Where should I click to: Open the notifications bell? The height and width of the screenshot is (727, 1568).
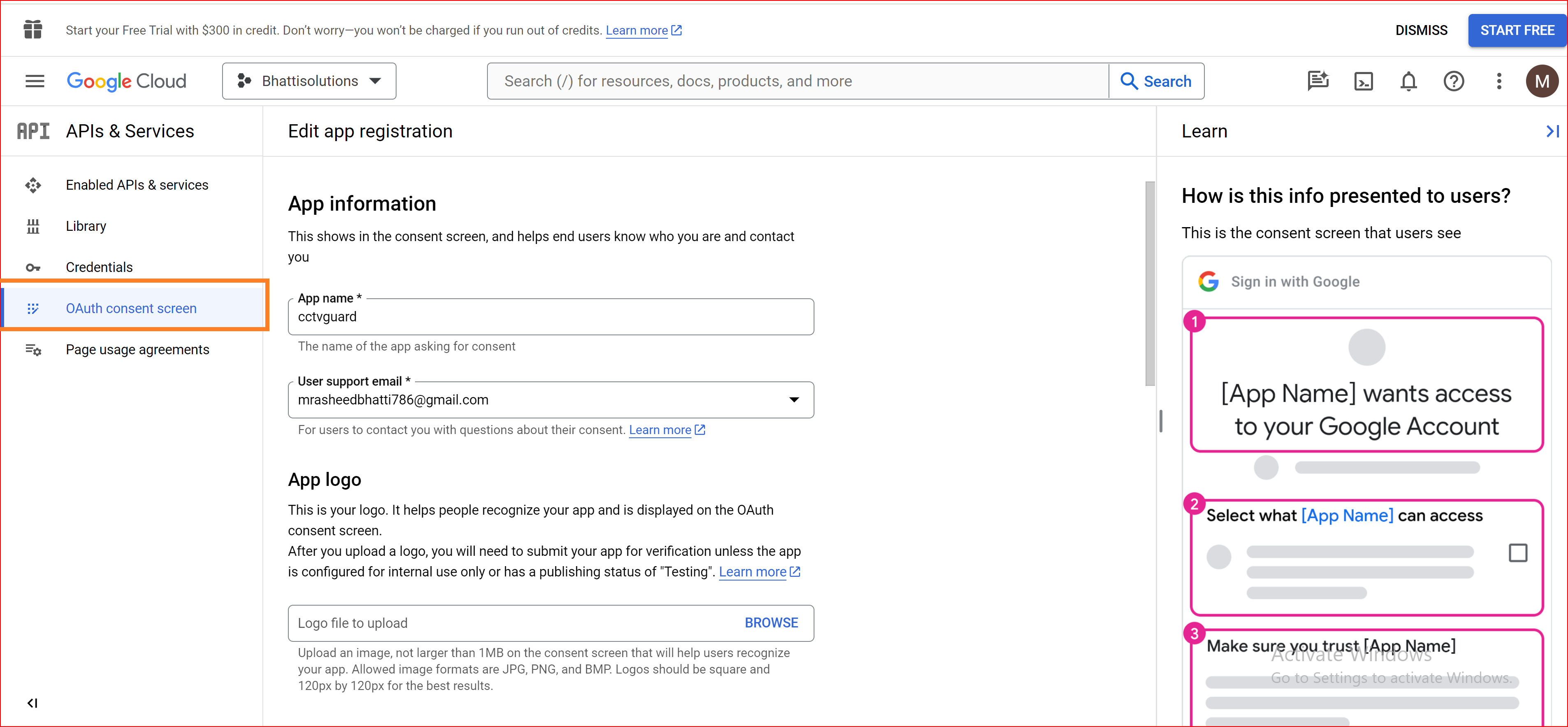tap(1408, 81)
